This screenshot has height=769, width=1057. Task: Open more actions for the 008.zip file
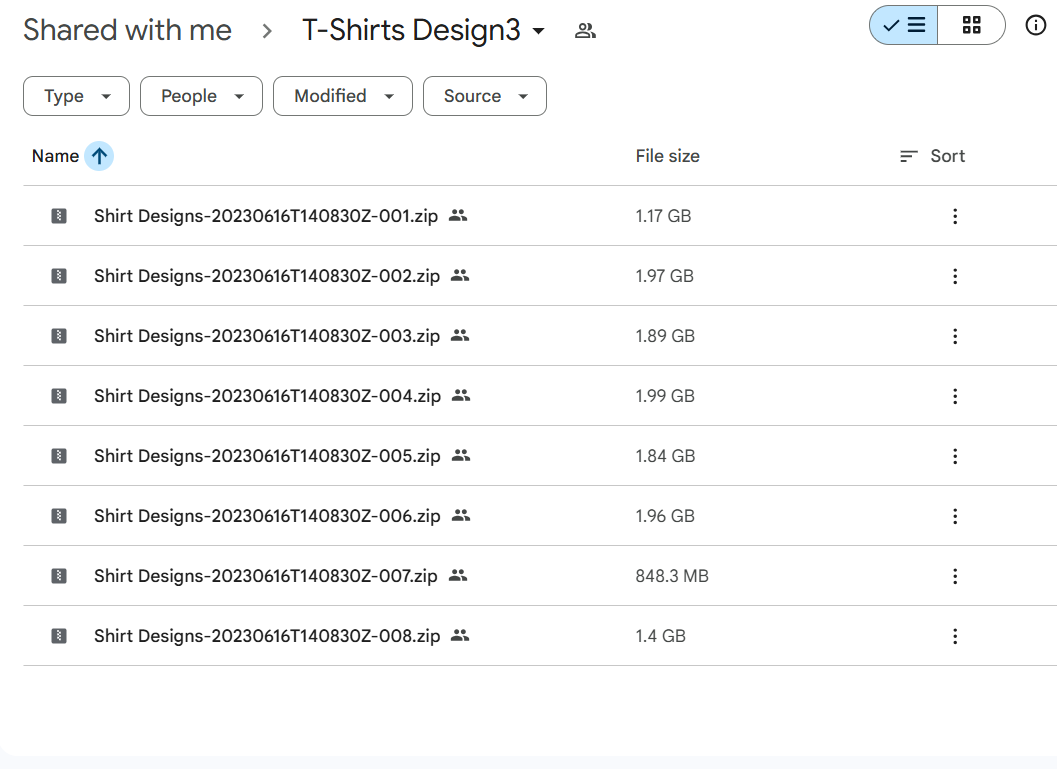955,636
